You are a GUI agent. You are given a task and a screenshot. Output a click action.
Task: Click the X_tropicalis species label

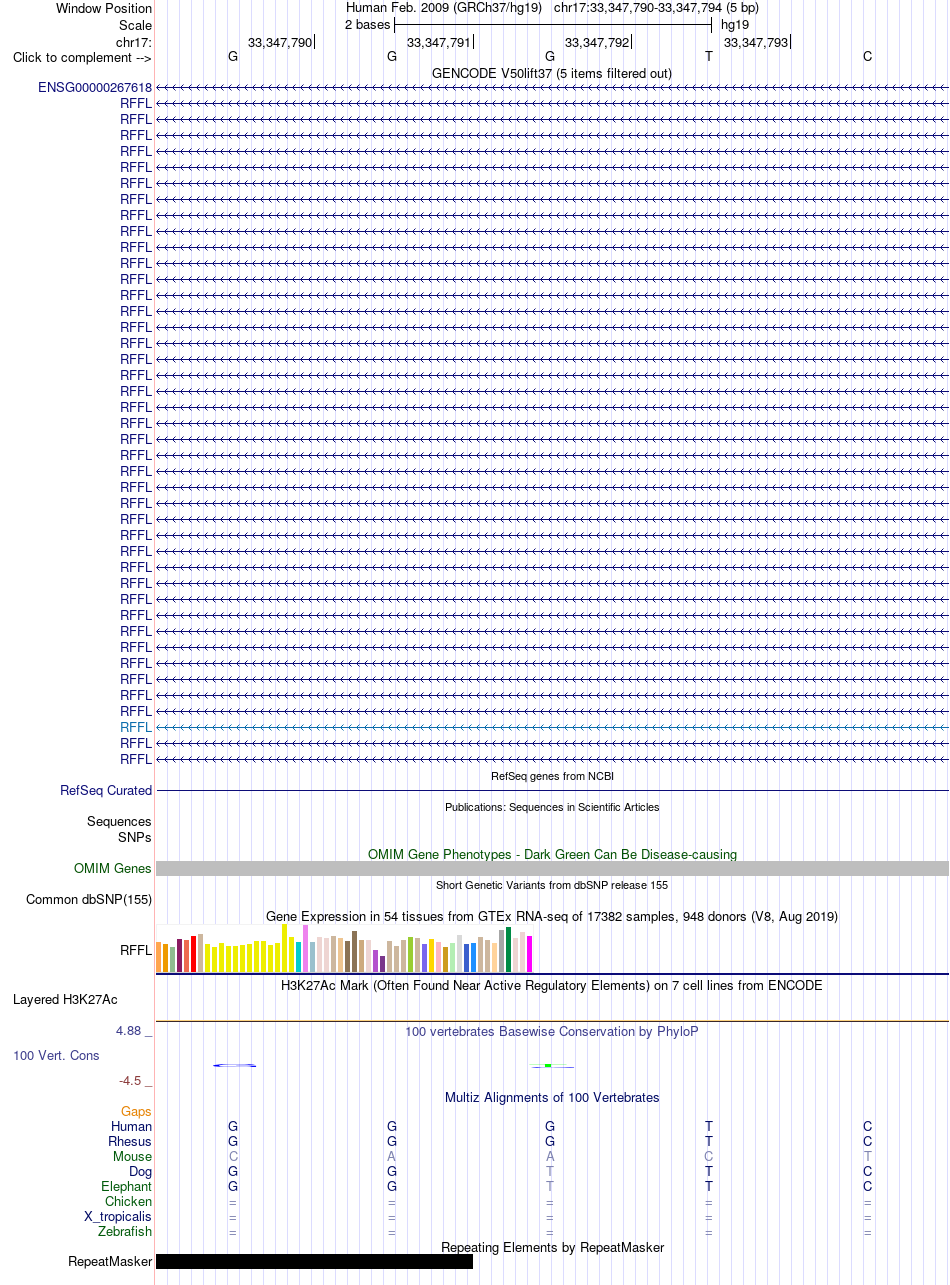point(118,1216)
